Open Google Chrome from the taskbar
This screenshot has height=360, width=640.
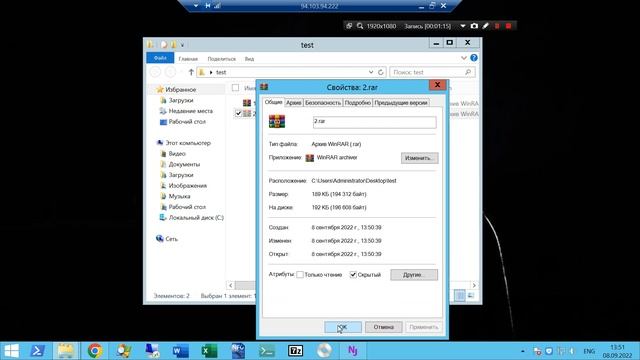pyautogui.click(x=95, y=351)
